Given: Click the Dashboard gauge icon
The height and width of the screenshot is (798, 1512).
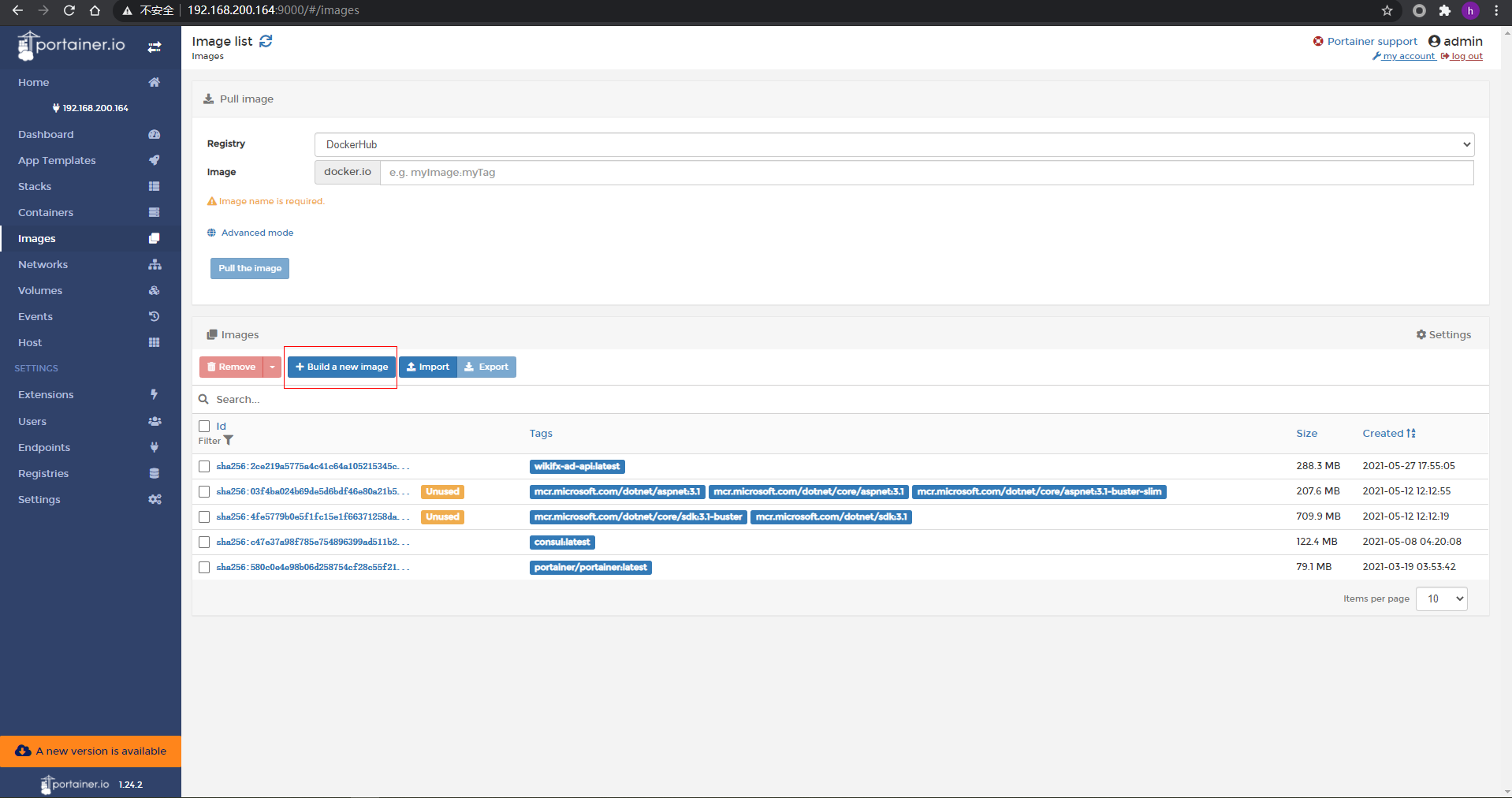Looking at the screenshot, I should pos(155,134).
